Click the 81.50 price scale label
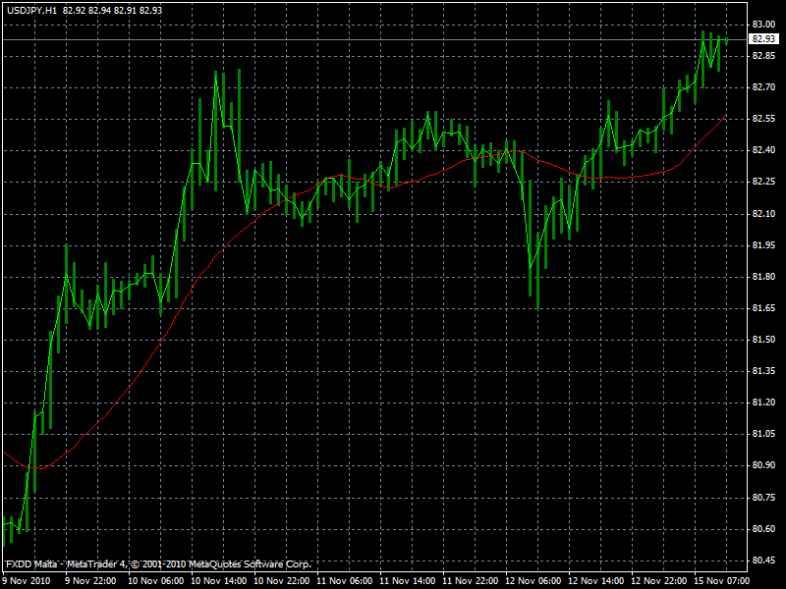Viewport: 786px width, 589px height. coord(763,340)
